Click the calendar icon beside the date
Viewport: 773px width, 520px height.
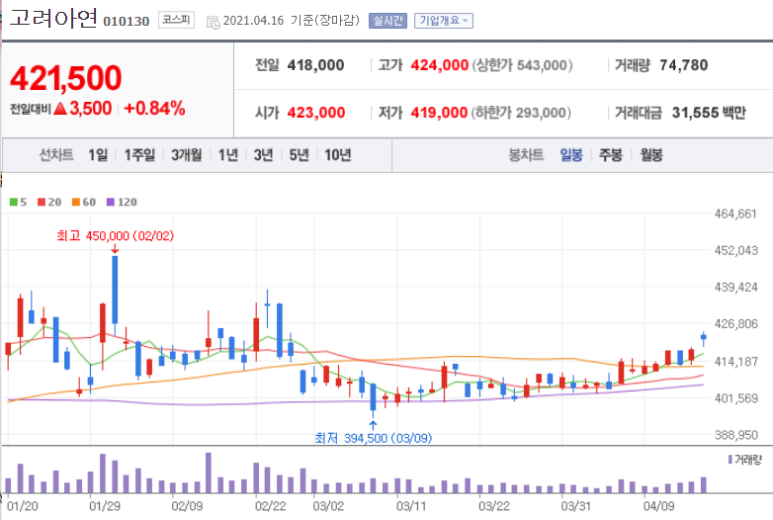point(213,22)
